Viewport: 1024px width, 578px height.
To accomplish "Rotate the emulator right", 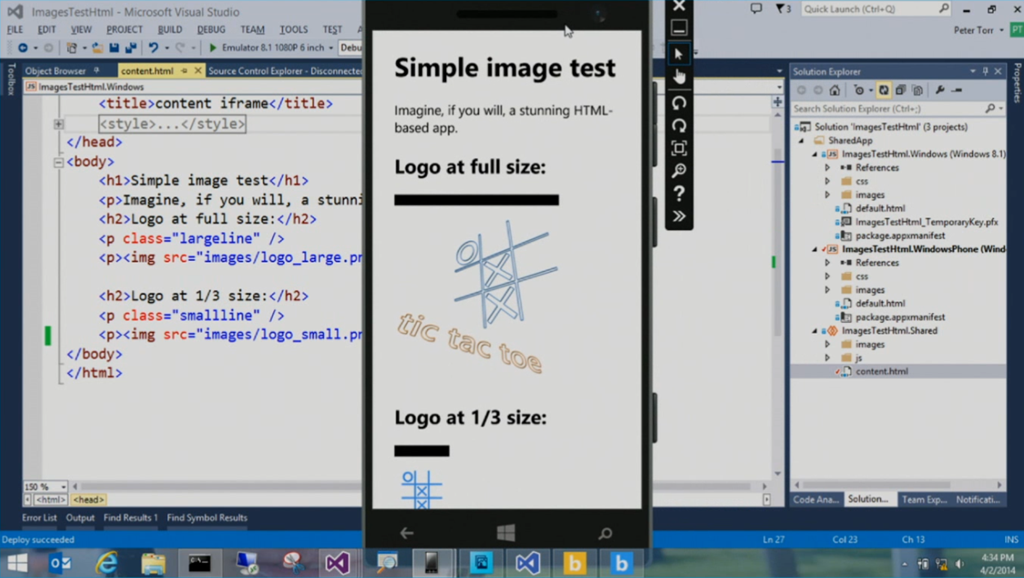I will [679, 125].
